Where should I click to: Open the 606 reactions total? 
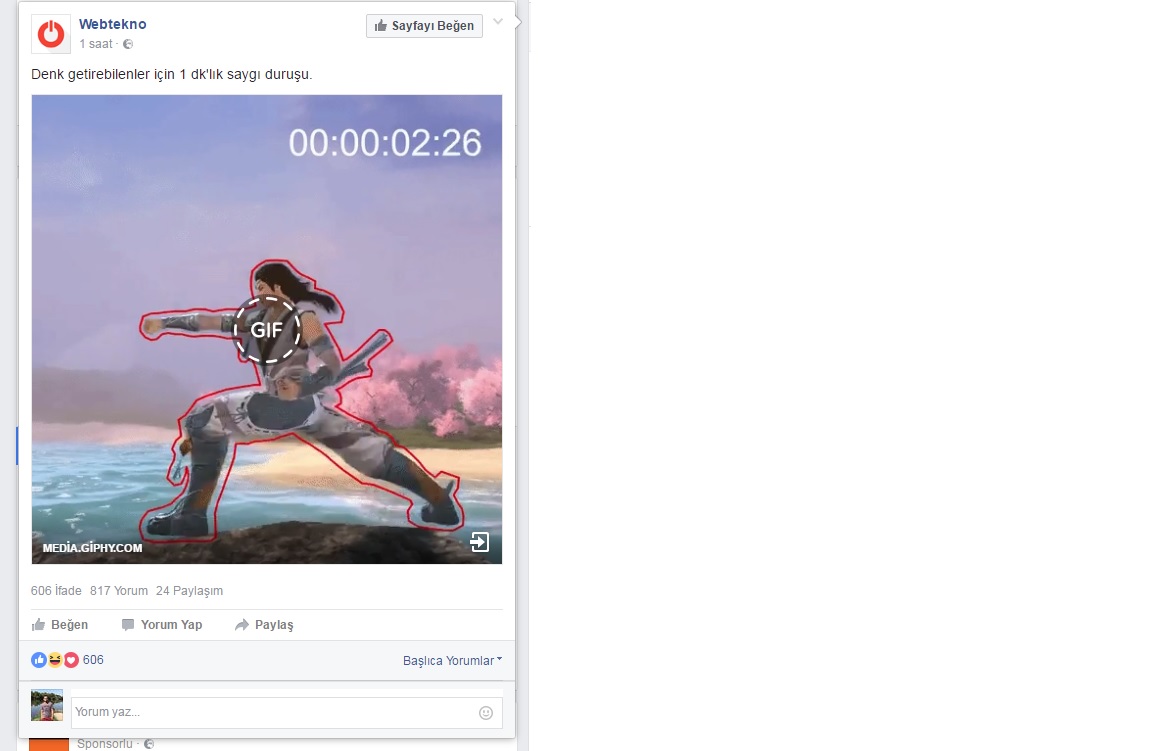point(93,660)
